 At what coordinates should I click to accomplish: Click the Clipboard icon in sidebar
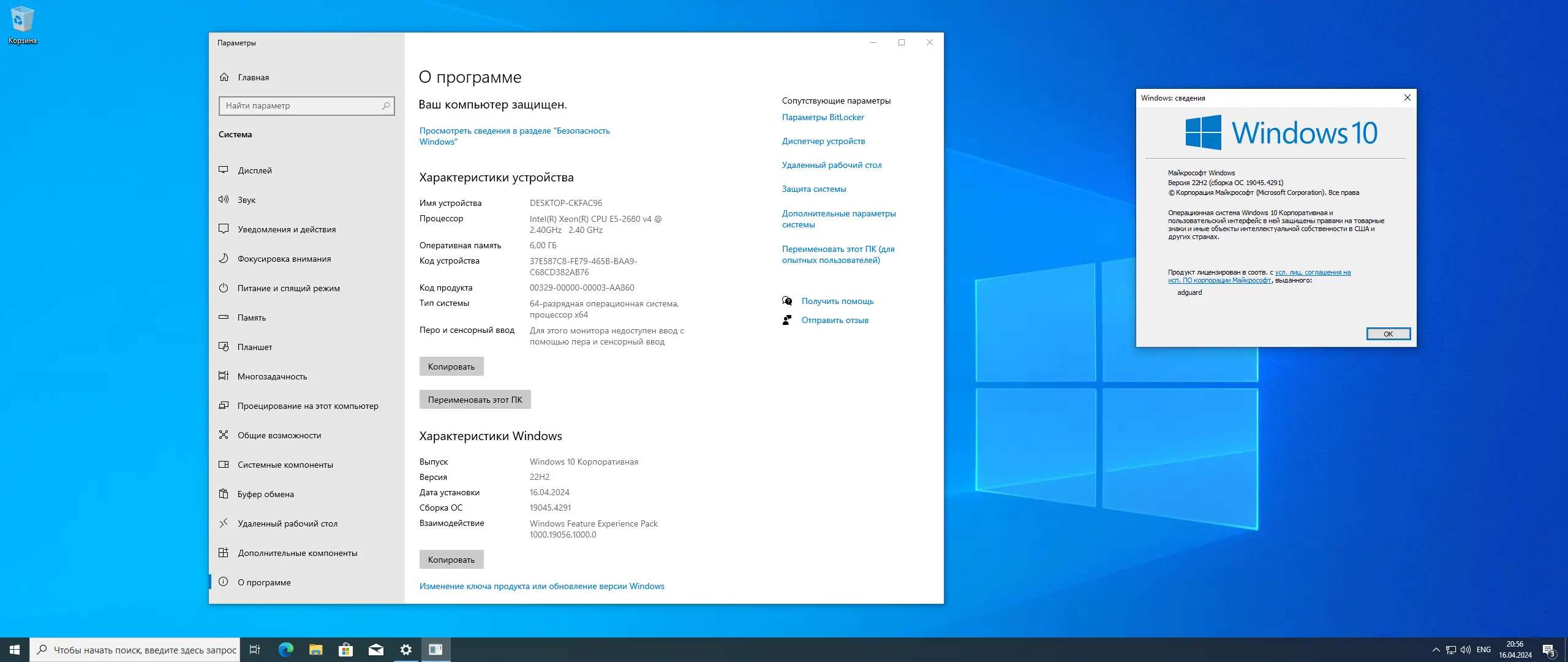(224, 494)
